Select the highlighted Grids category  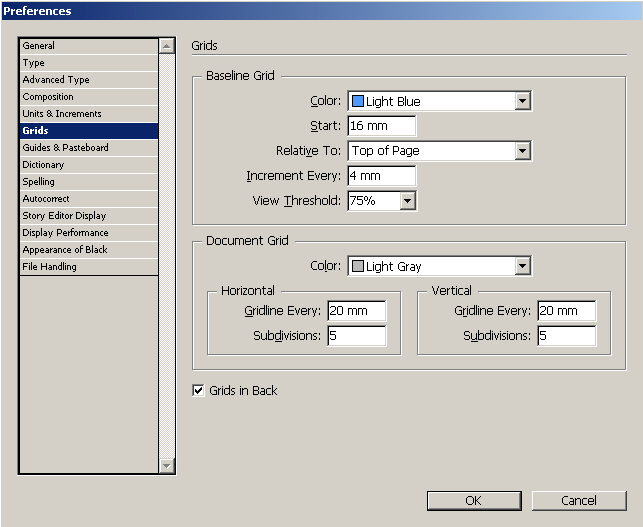pos(89,131)
